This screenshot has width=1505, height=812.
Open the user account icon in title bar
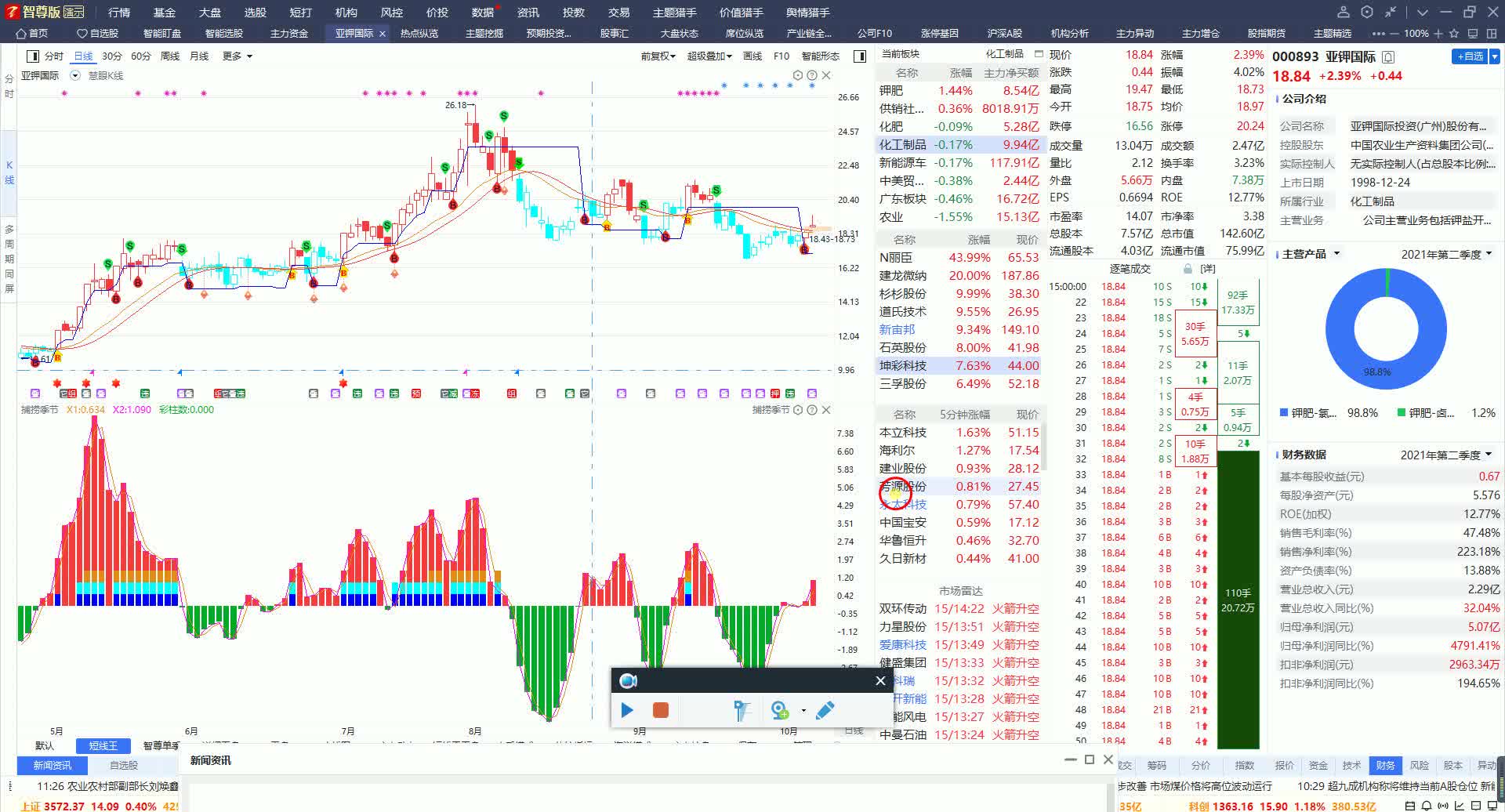(1343, 12)
